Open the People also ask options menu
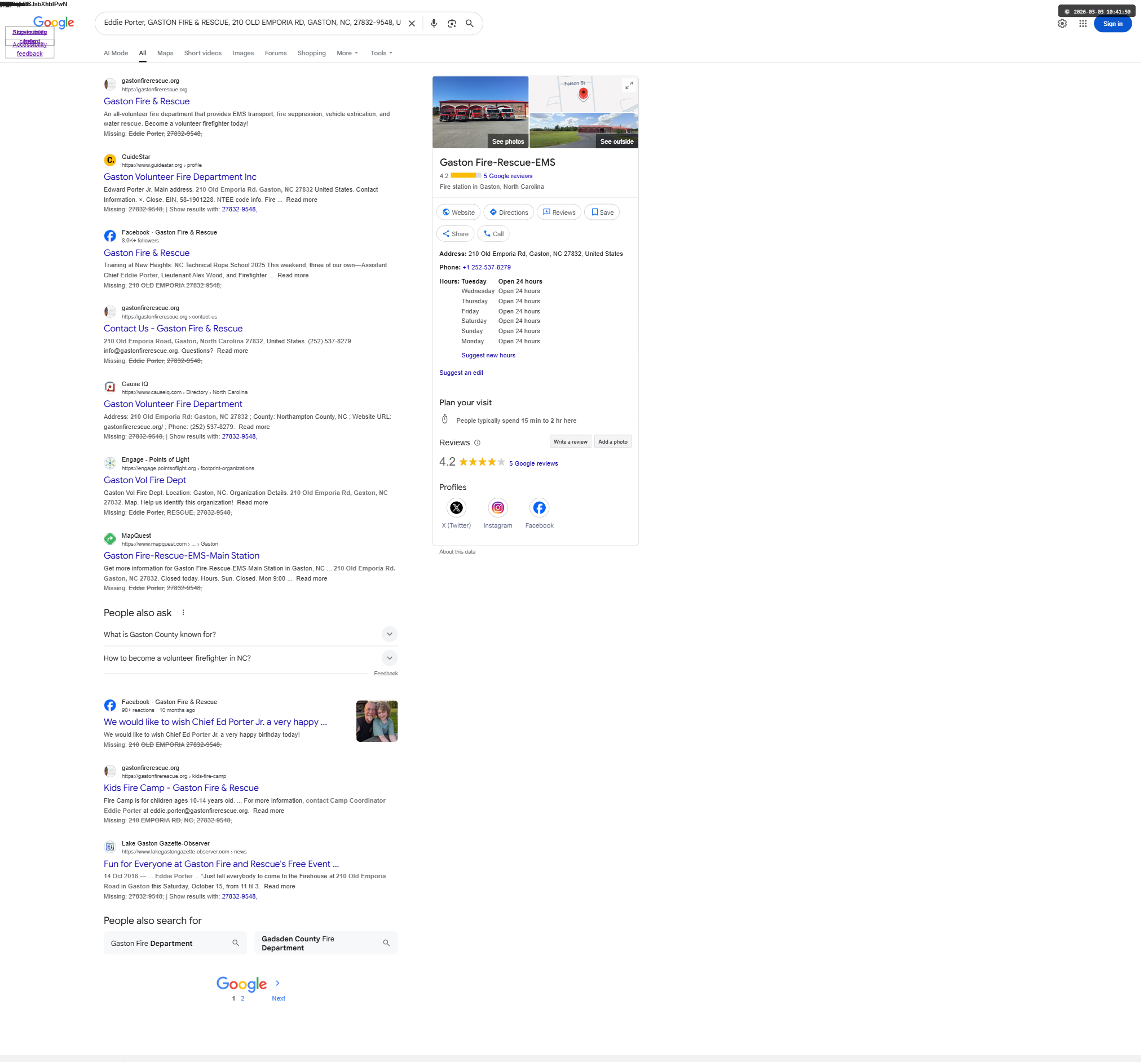This screenshot has height=1062, width=1148. click(183, 613)
